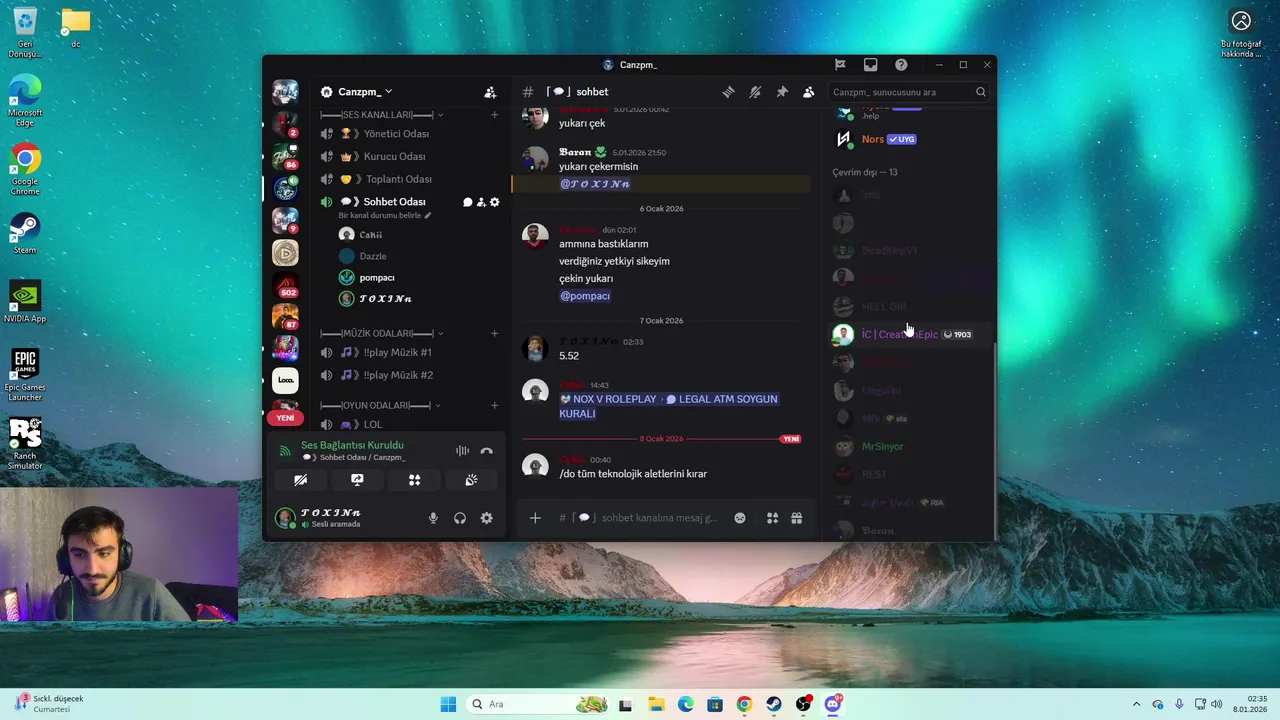Open activities button in voice panel
Image resolution: width=1280 pixels, height=720 pixels.
click(414, 480)
